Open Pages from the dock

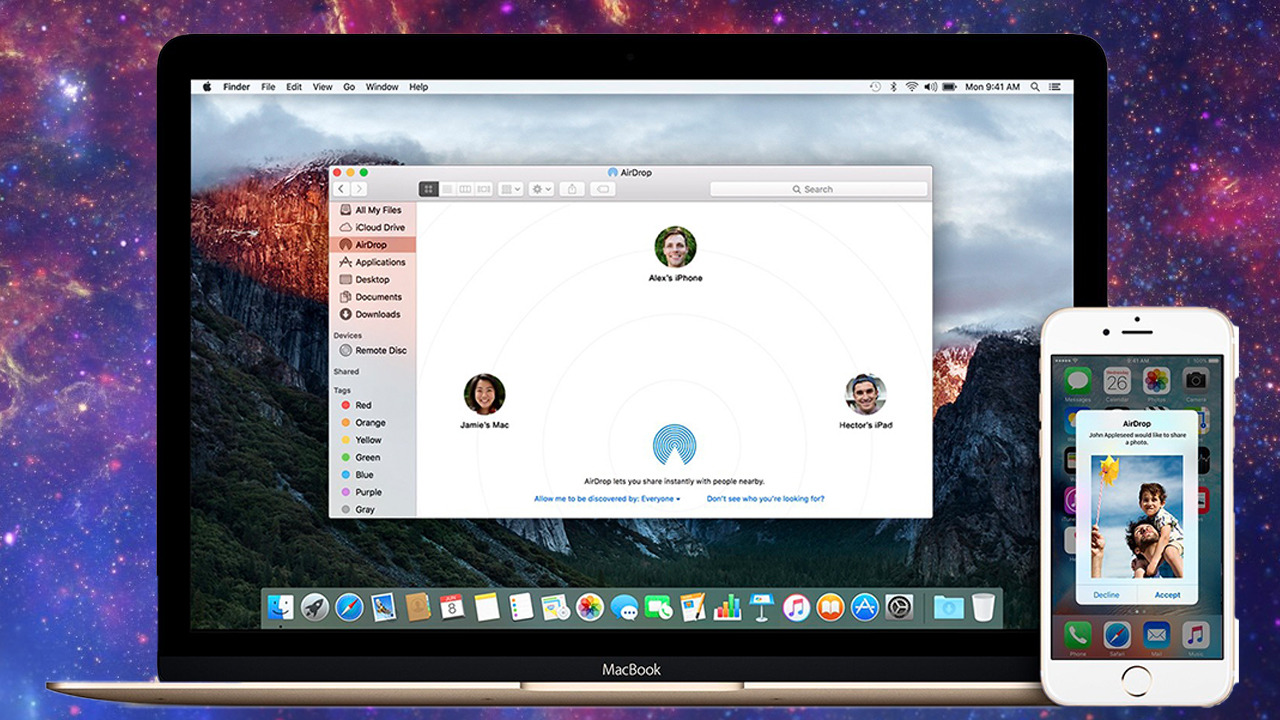coord(692,606)
